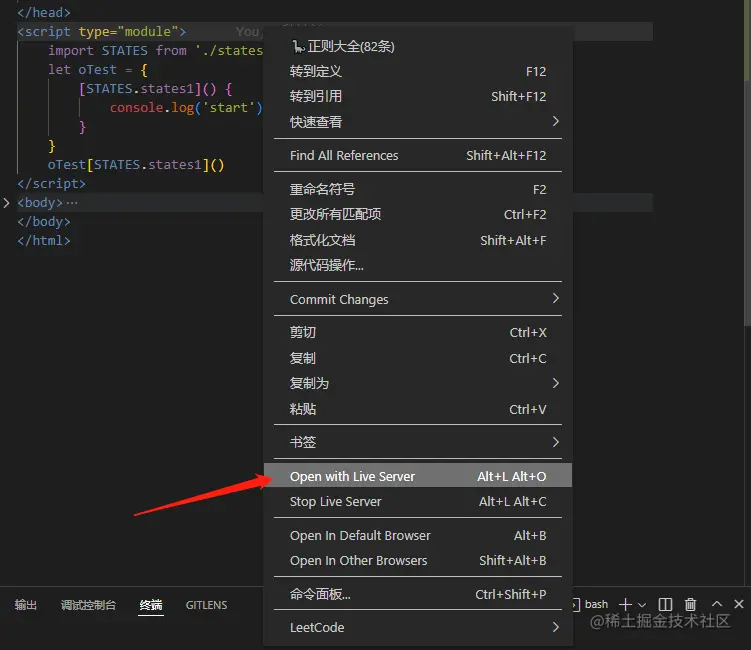
Task: Expand the folded body tag
Action: [6, 203]
